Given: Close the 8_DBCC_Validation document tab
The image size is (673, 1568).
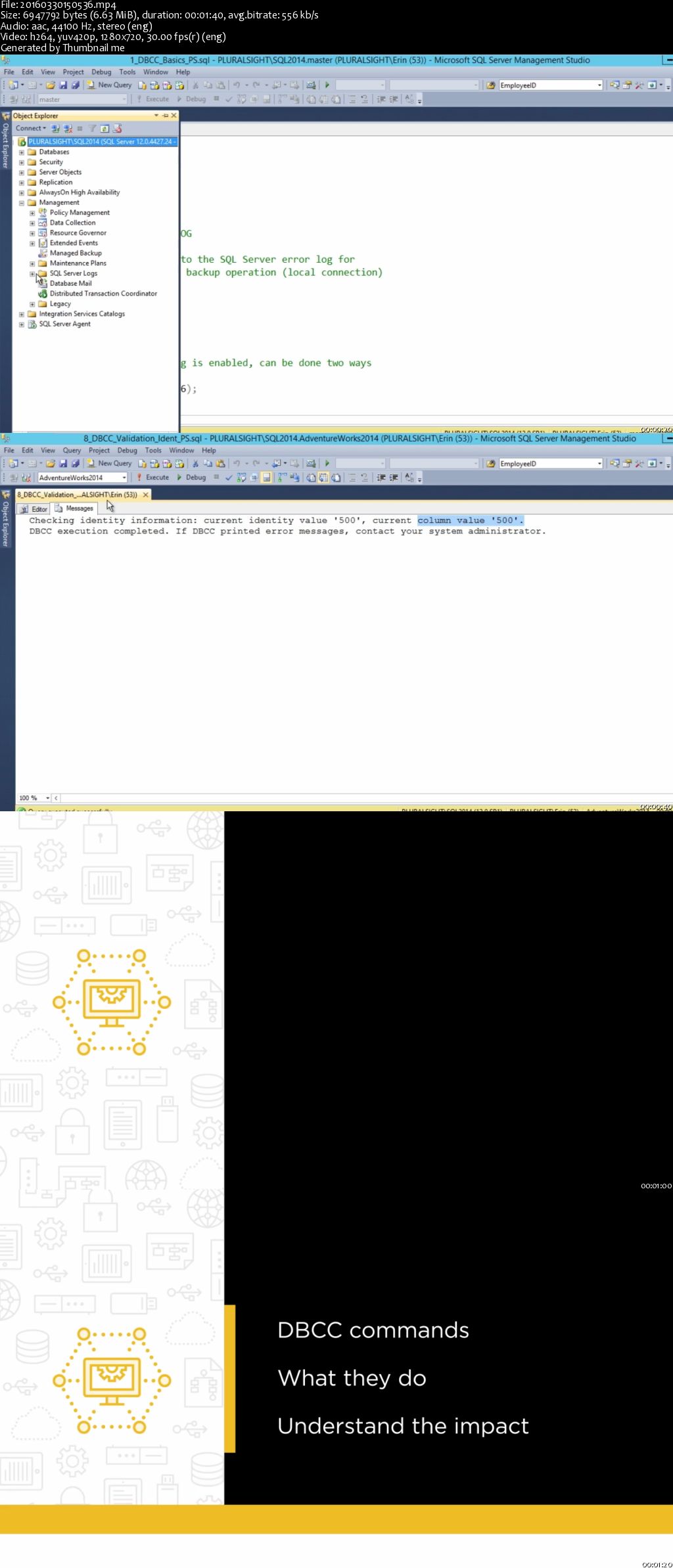Looking at the screenshot, I should [x=146, y=495].
